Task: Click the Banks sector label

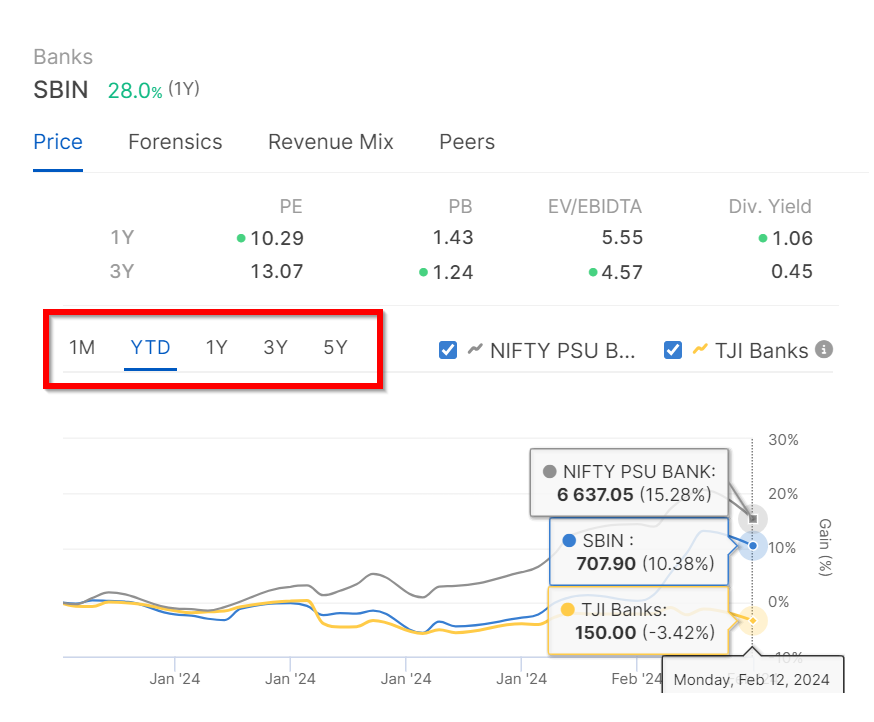Action: click(63, 57)
